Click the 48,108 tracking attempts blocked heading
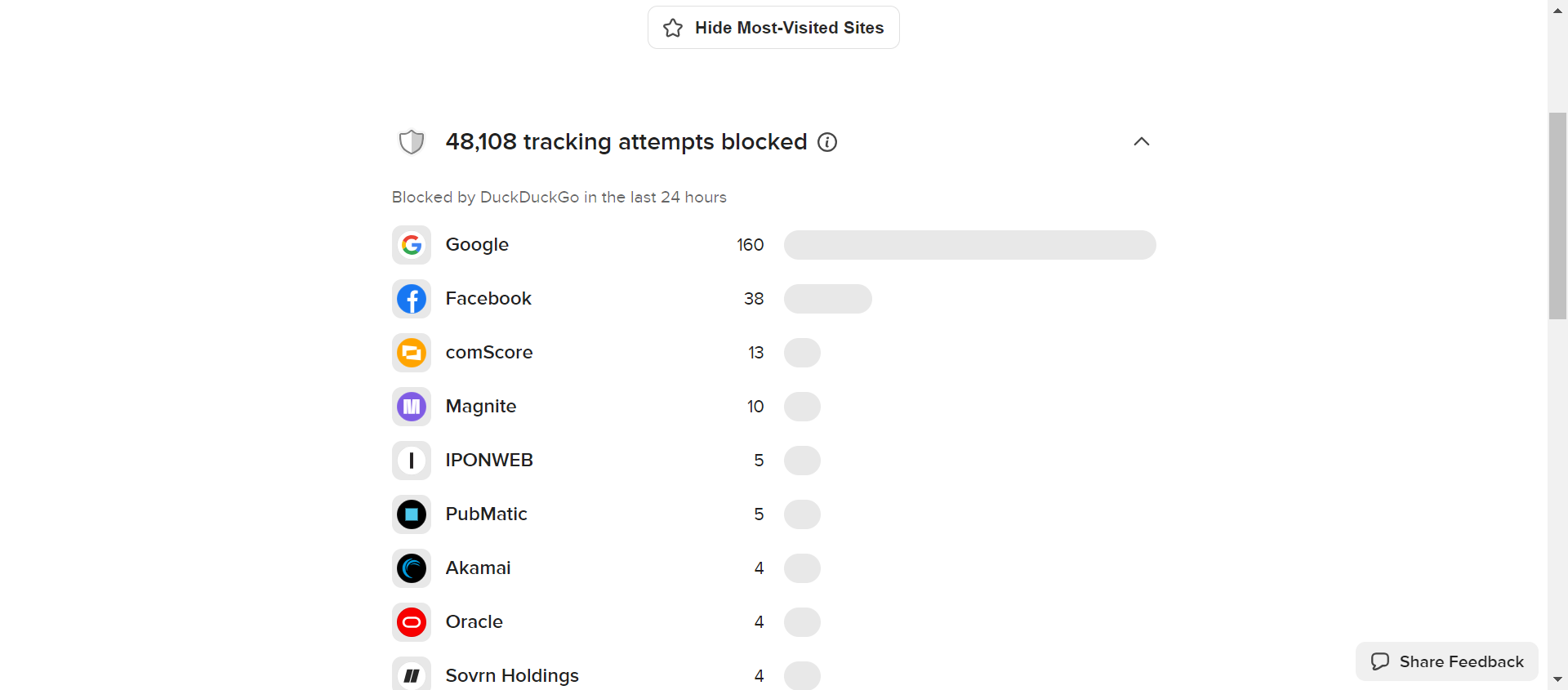Screen dimensions: 1568x690 coord(626,142)
